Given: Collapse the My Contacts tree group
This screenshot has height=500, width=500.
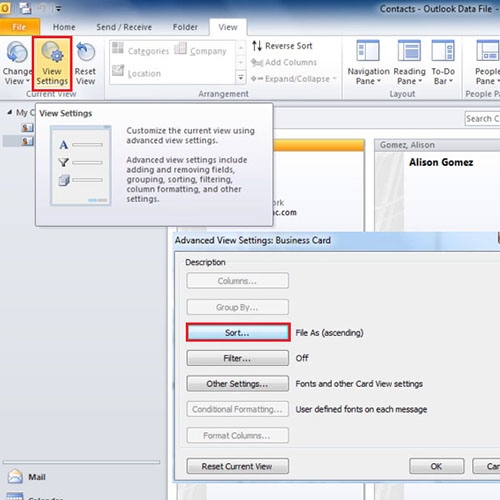Looking at the screenshot, I should 10,112.
